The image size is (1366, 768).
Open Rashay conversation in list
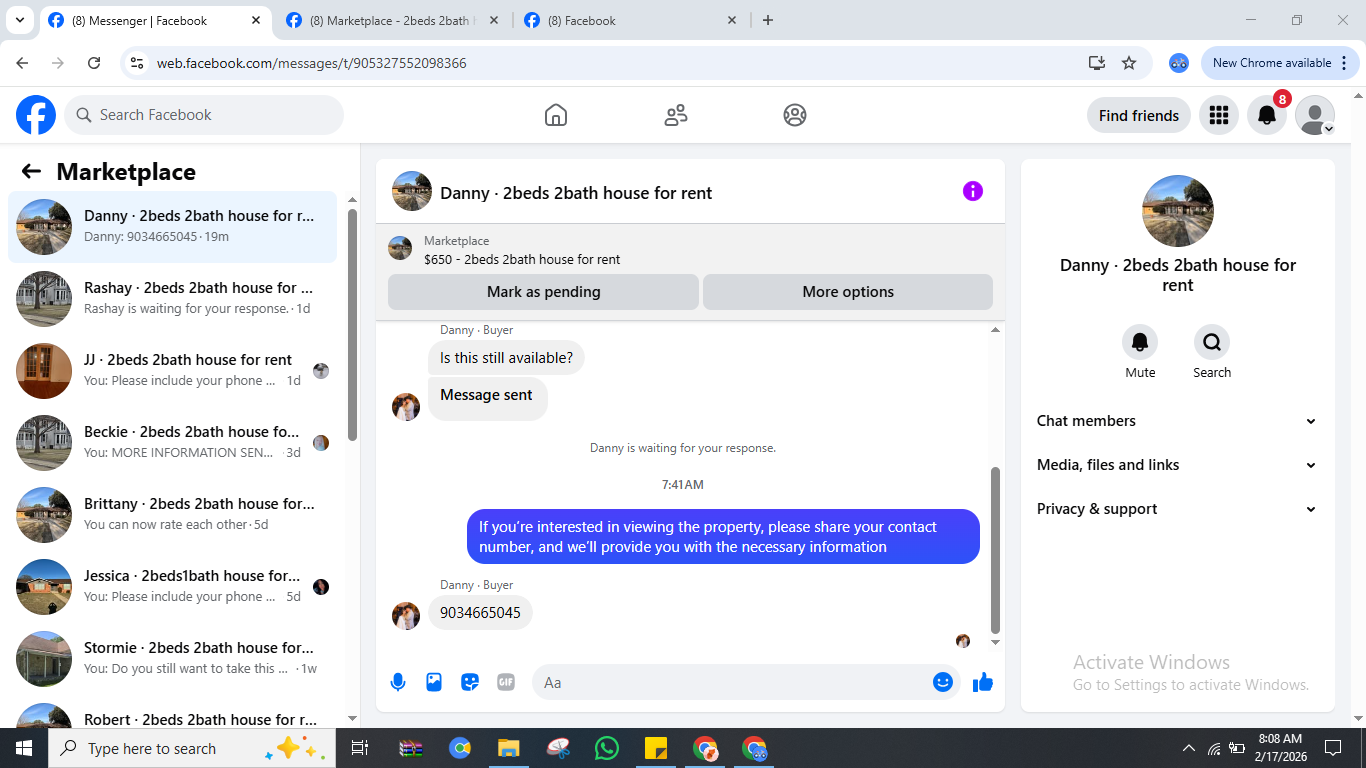[x=173, y=299]
